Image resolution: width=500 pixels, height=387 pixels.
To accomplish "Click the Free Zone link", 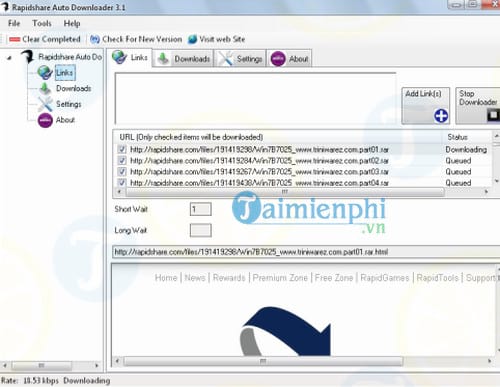I will coord(334,278).
